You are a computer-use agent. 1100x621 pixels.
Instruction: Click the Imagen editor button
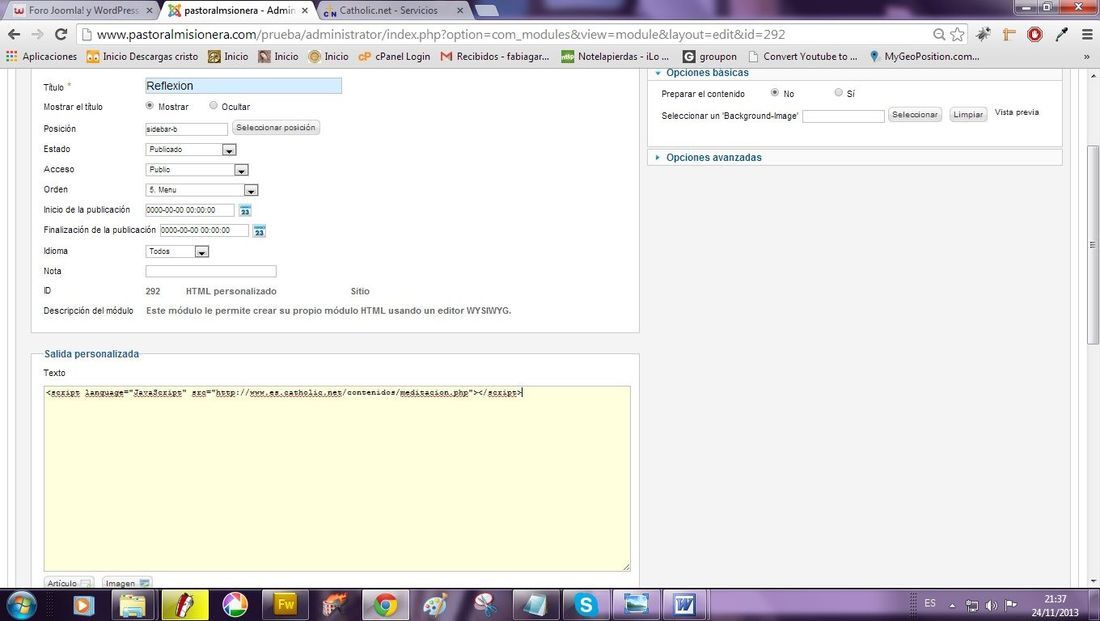pyautogui.click(x=126, y=583)
